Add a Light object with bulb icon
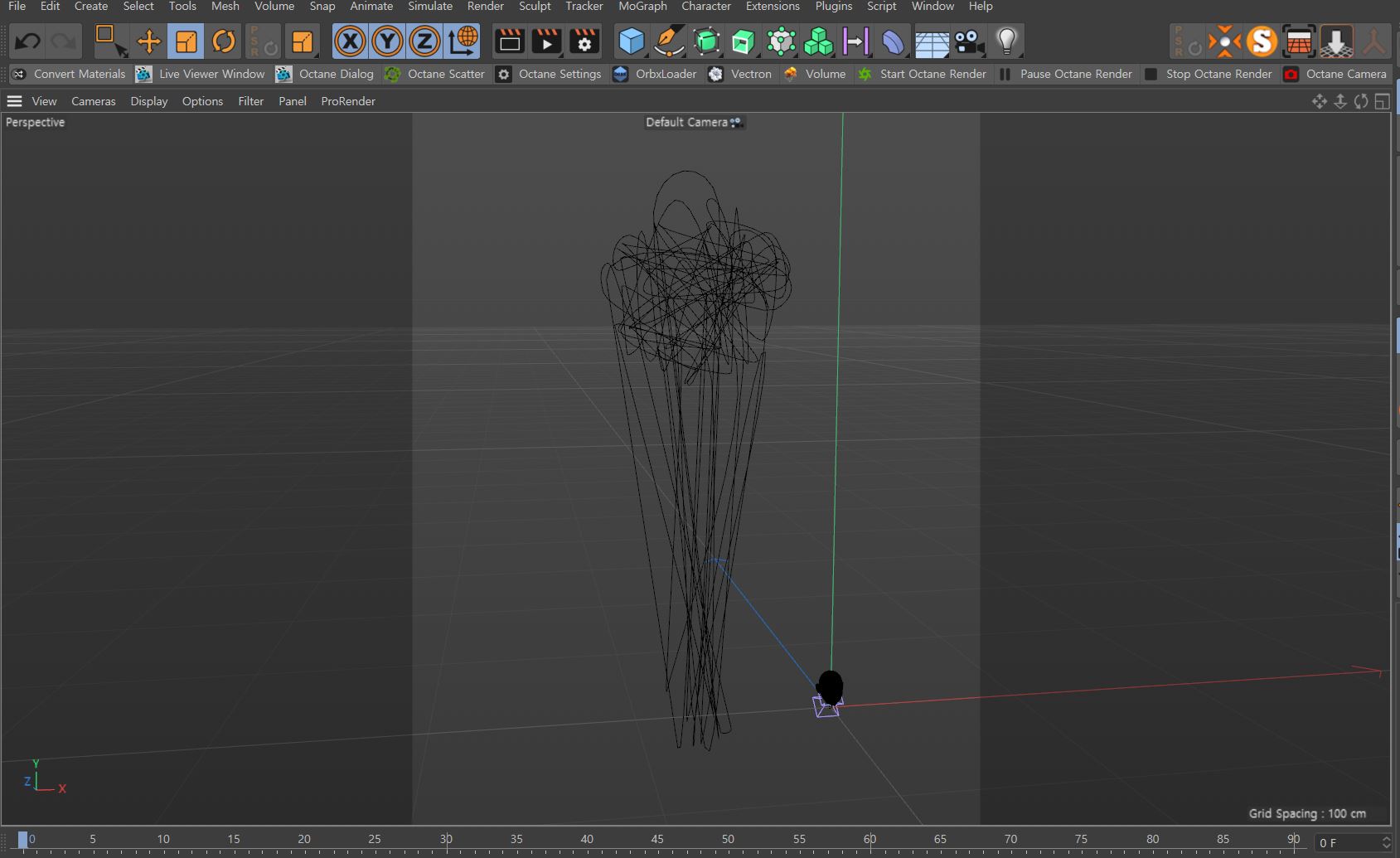The image size is (1400, 858). tap(1006, 41)
